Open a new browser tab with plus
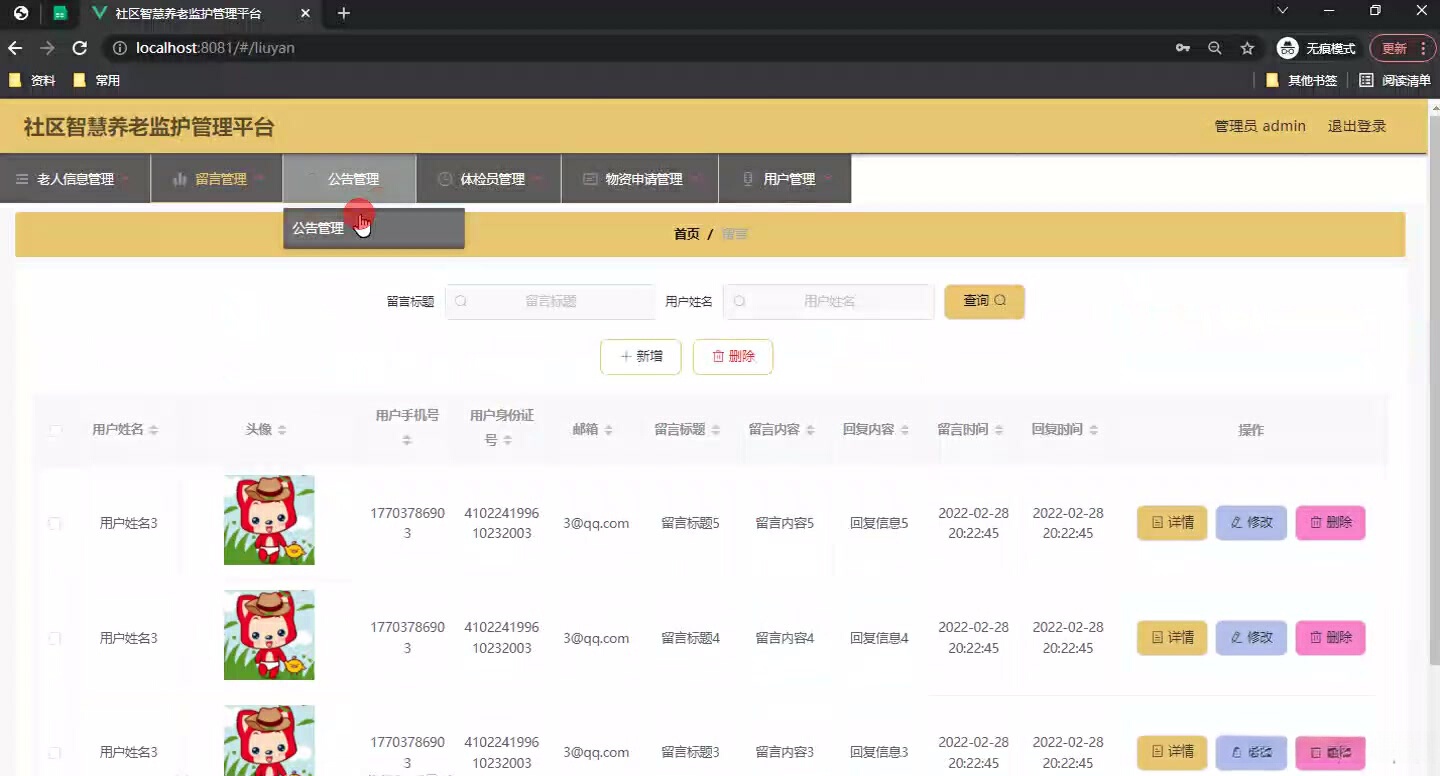The image size is (1440, 776). click(344, 13)
